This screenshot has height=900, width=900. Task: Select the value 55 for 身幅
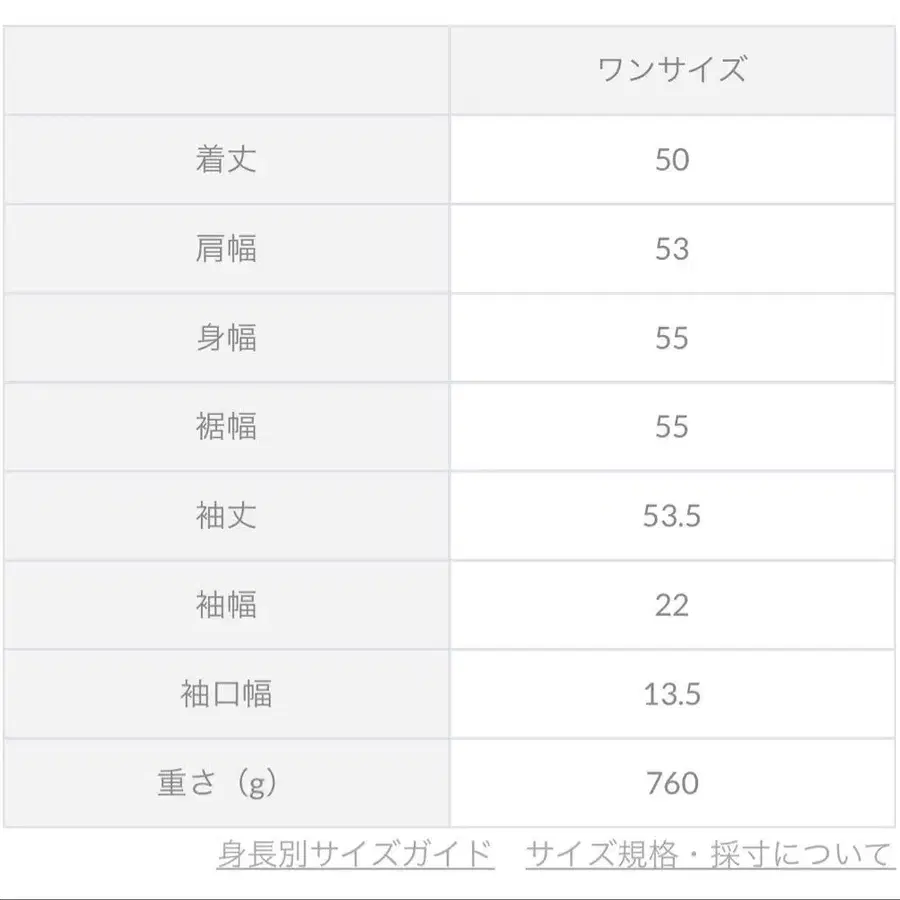(675, 337)
